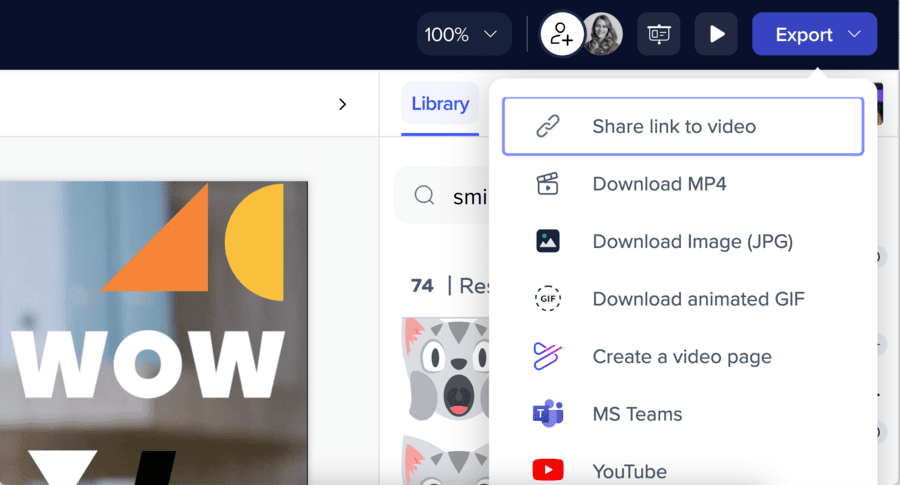900x485 pixels.
Task: Click the invite collaborator icon
Action: [x=561, y=34]
